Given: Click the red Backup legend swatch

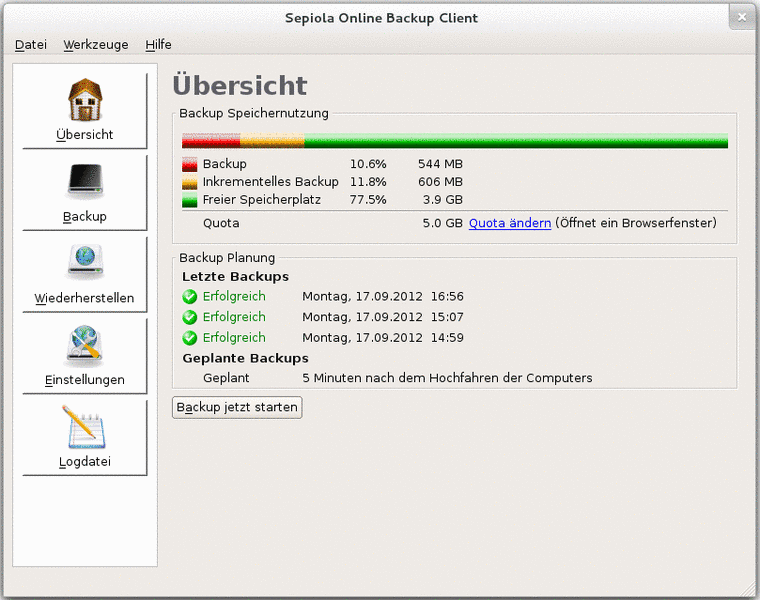Looking at the screenshot, I should 190,164.
